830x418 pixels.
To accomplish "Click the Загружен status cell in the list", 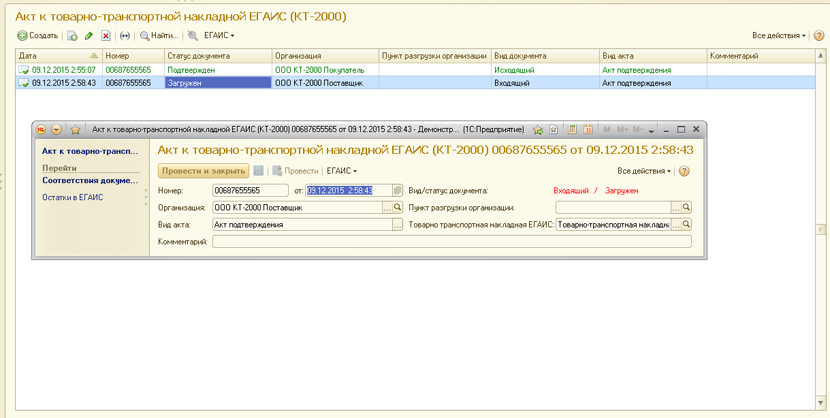I will pos(218,83).
